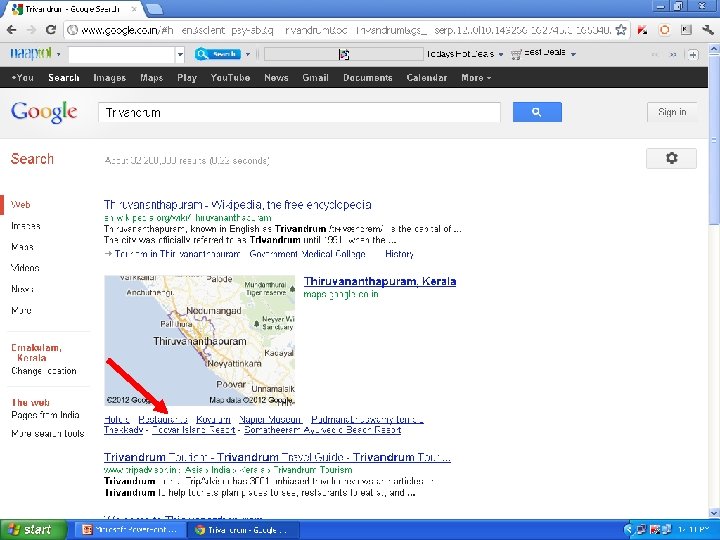Click the Windows Start button

click(32, 530)
